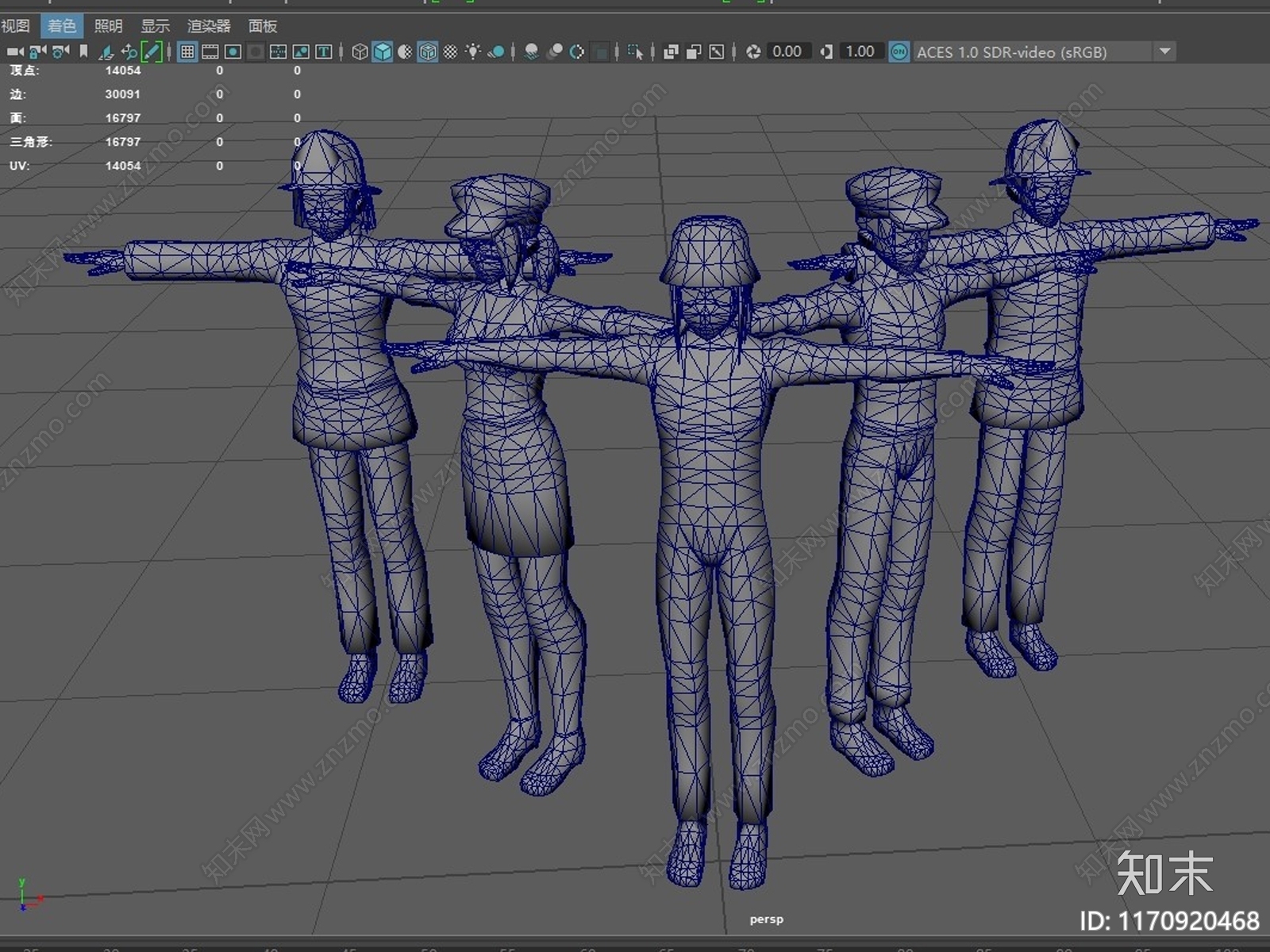Click Use Default Material icon

tap(405, 52)
